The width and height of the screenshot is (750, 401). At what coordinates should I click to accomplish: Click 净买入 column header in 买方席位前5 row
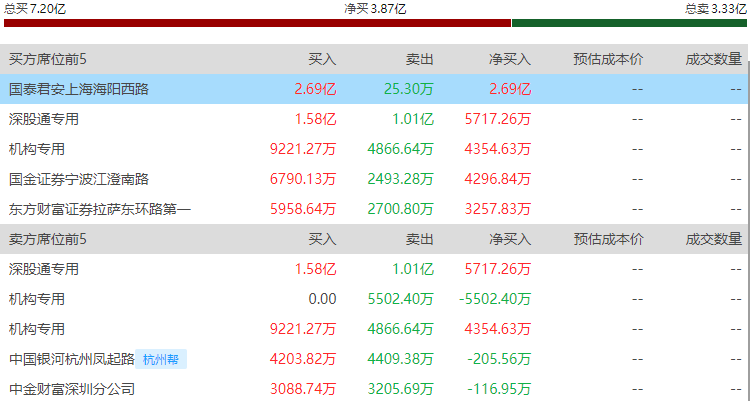coord(510,59)
